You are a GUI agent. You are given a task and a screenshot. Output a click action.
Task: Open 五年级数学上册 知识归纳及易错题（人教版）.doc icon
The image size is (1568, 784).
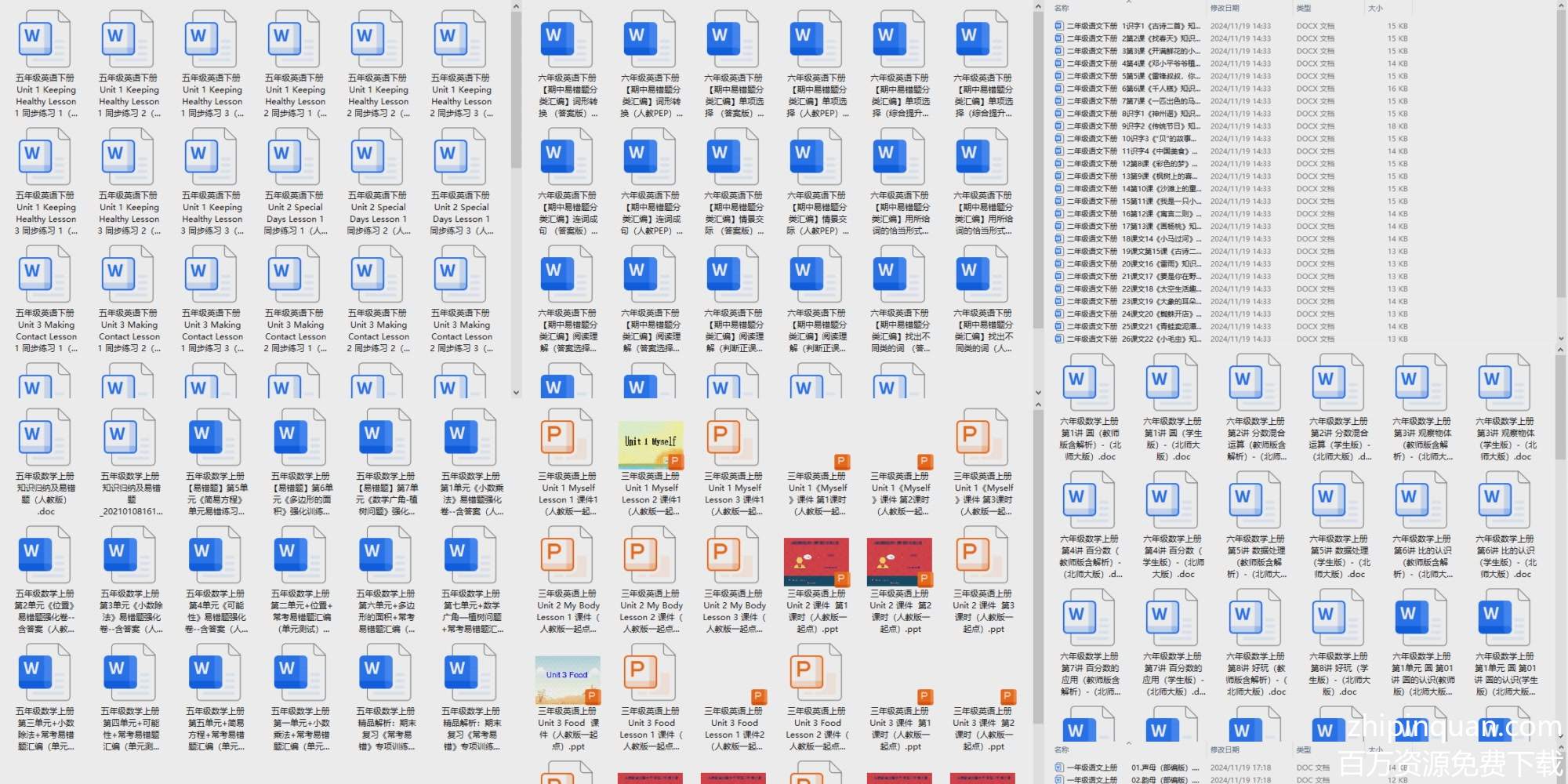click(x=45, y=437)
